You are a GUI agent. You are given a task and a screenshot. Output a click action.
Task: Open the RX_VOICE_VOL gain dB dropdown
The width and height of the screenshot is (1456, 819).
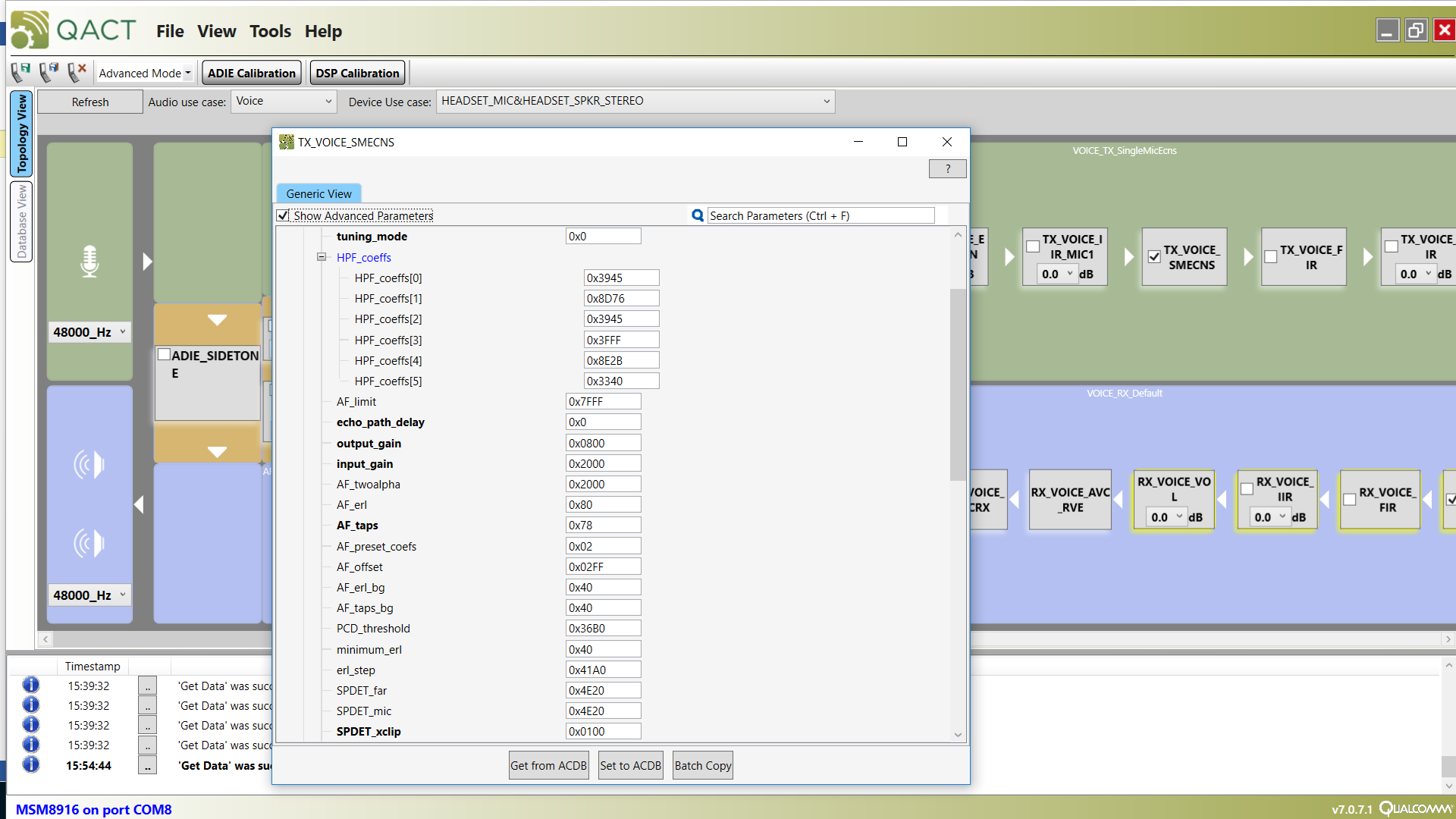1166,517
